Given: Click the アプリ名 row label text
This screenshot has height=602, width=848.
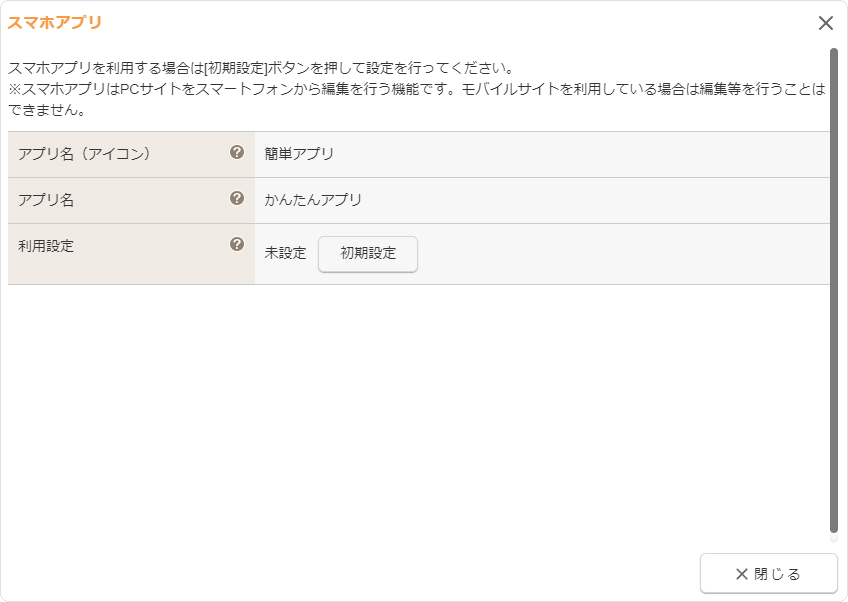Looking at the screenshot, I should pyautogui.click(x=46, y=200).
